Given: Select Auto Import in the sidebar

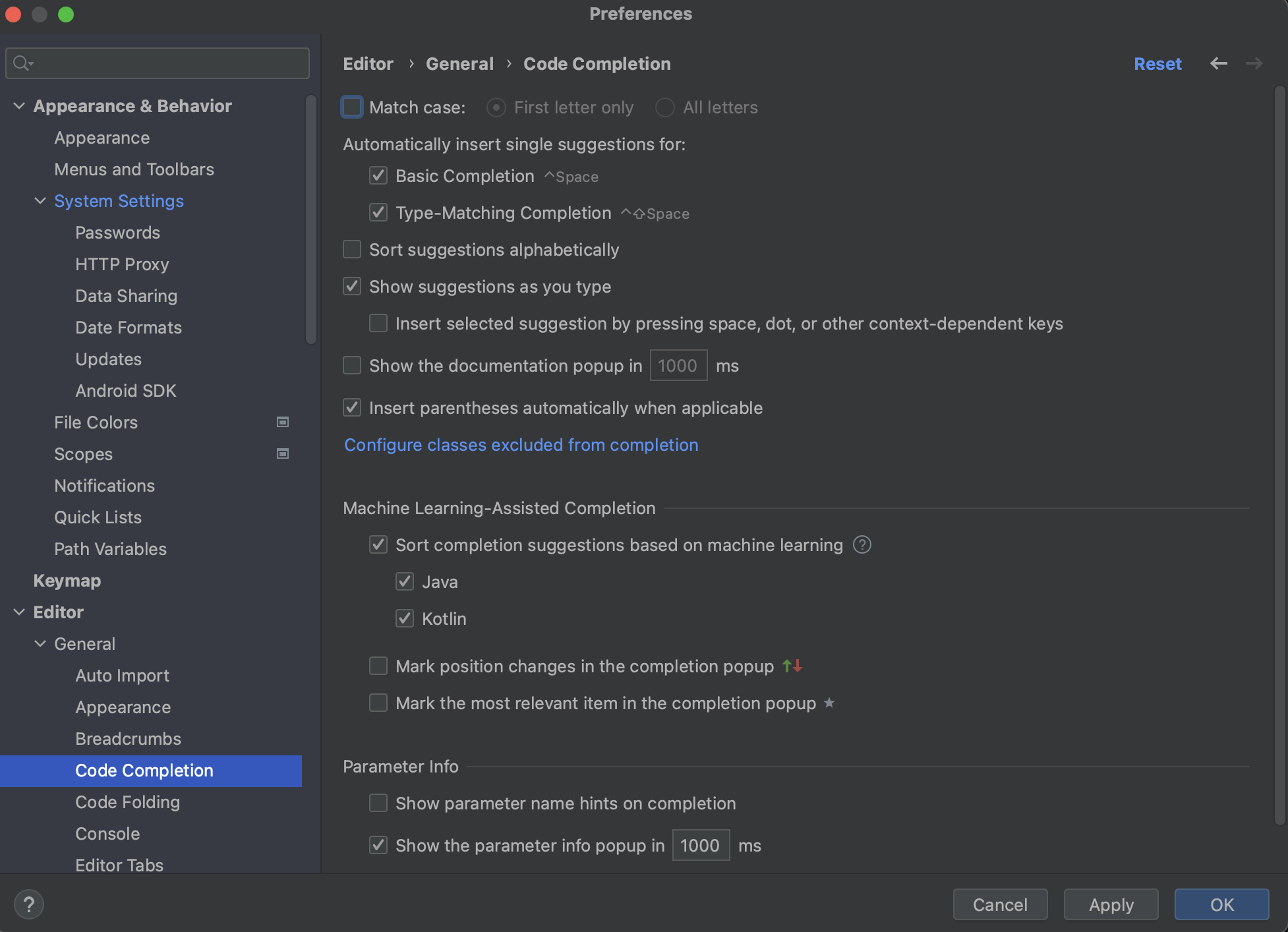Looking at the screenshot, I should pos(122,675).
